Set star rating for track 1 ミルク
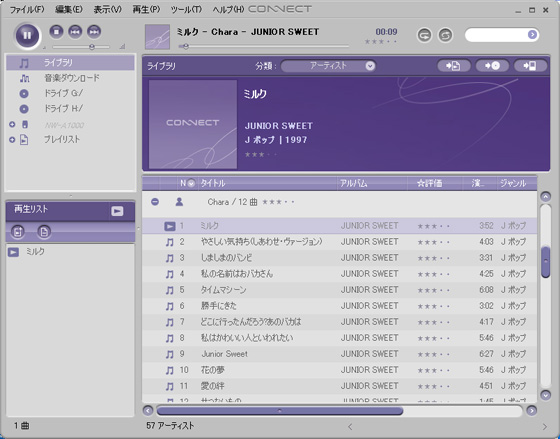Viewport: 560px width, 439px height. coord(433,226)
